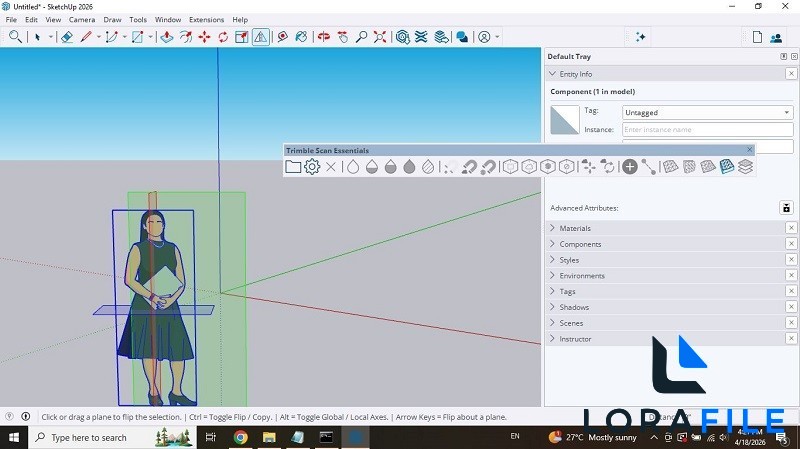Select the Pan hand tool

[x=343, y=37]
